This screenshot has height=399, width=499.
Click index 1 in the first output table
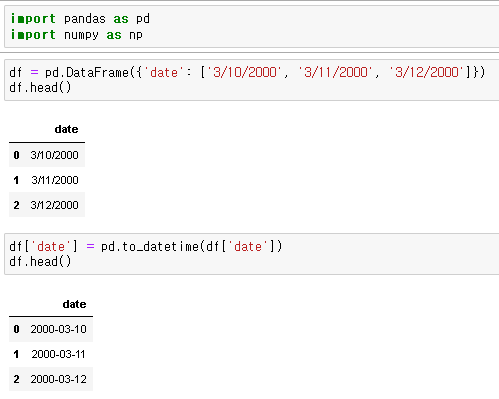(16, 180)
